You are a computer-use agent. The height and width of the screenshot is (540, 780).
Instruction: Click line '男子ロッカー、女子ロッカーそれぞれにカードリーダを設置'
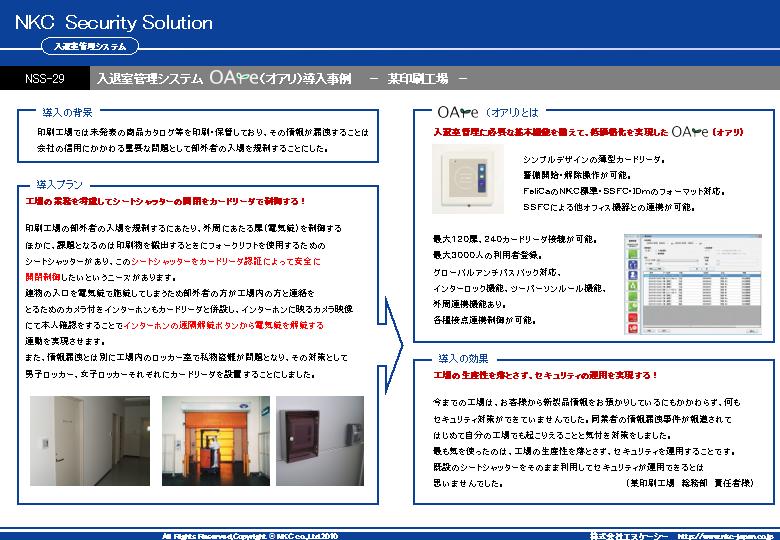[x=170, y=374]
